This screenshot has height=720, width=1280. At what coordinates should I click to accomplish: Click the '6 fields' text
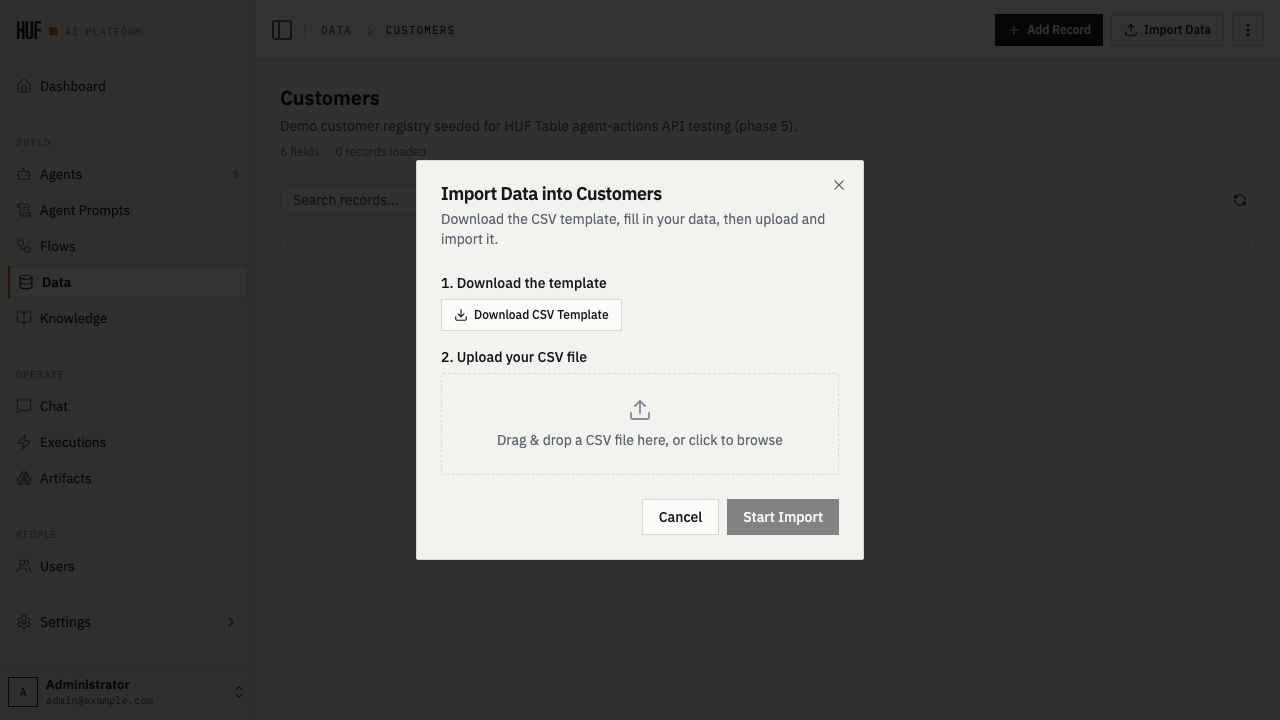coord(300,152)
